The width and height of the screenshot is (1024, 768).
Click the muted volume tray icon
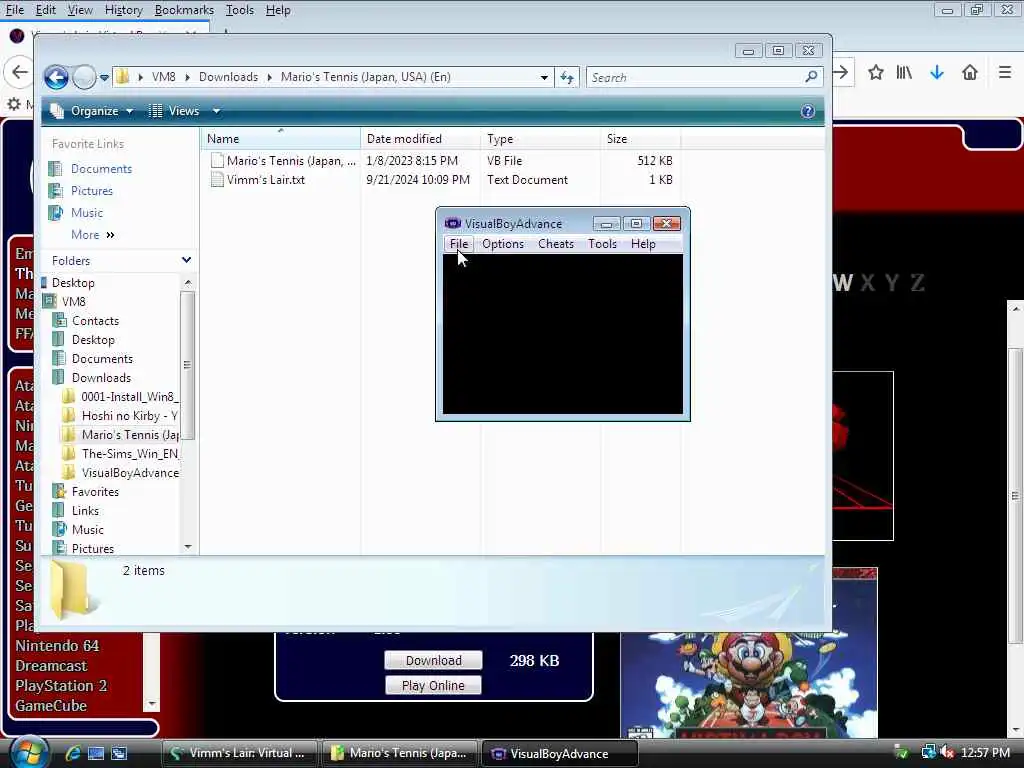click(x=947, y=753)
